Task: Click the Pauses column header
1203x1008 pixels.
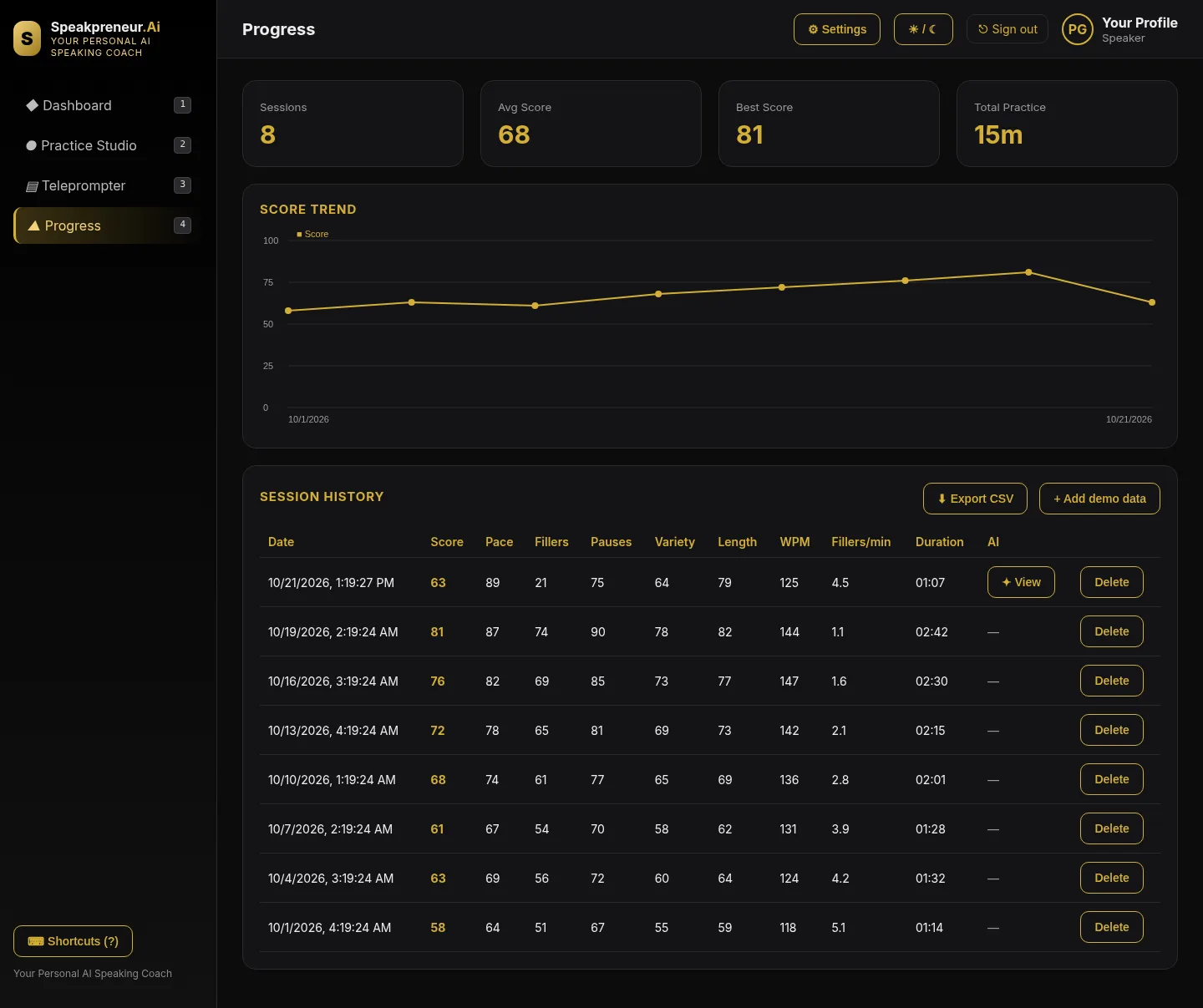Action: 611,542
